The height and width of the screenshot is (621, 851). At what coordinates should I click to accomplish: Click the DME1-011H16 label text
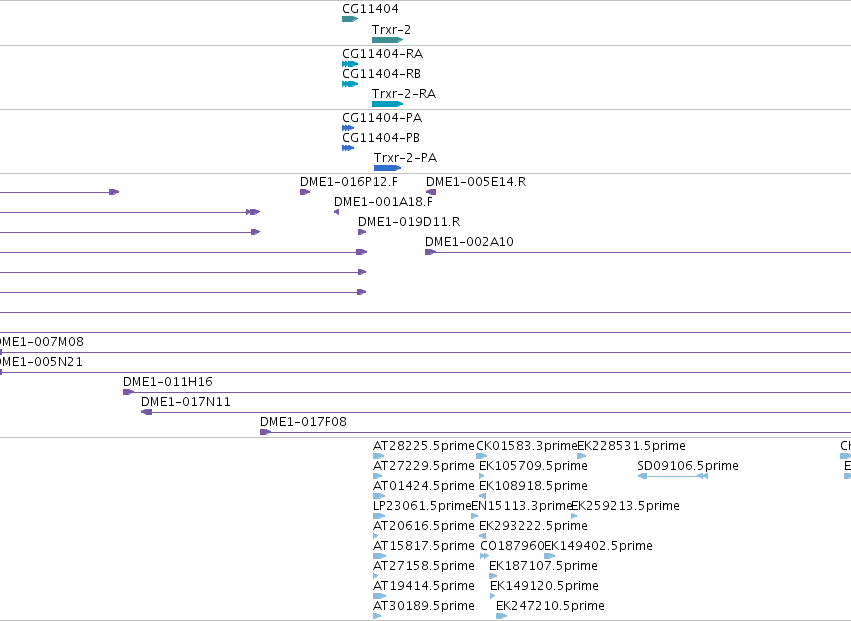(168, 382)
